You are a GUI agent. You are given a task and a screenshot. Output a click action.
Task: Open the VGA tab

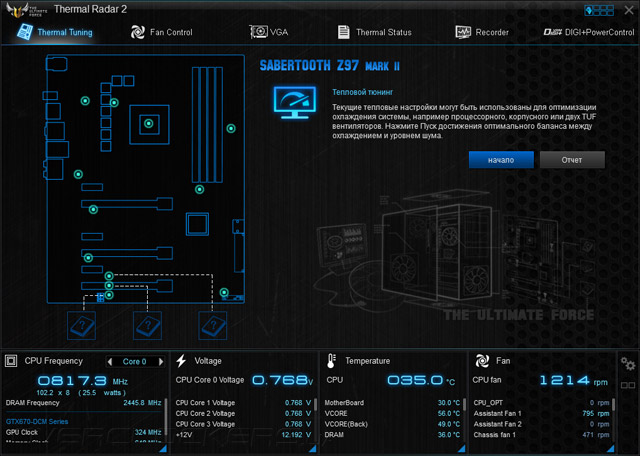pyautogui.click(x=269, y=32)
